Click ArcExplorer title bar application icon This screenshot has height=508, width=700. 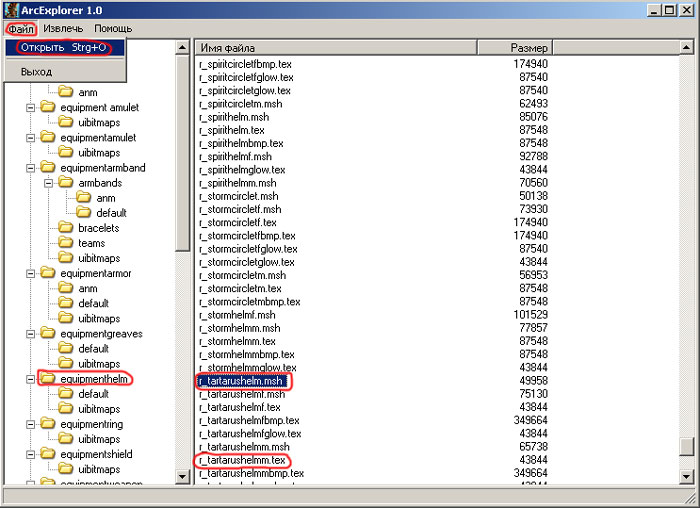click(x=11, y=10)
